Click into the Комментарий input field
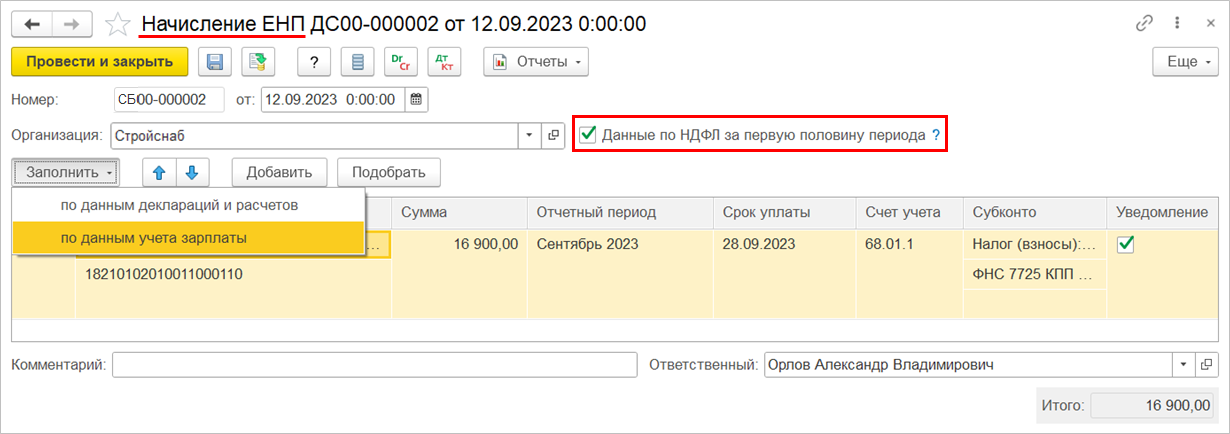Viewport: 1230px width, 434px height. [374, 365]
